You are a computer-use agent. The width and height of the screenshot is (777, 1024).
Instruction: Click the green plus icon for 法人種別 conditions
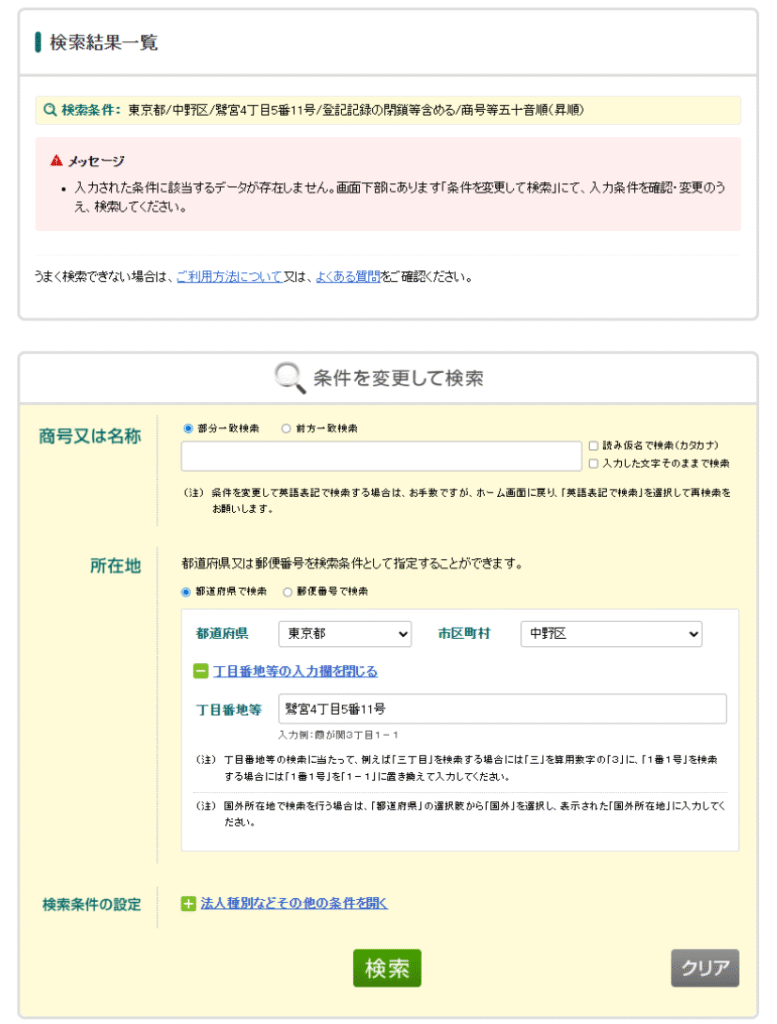coord(188,903)
